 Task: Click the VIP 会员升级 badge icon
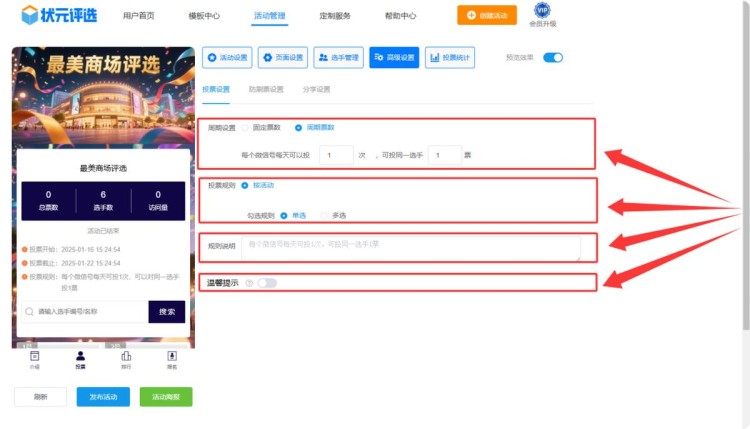tap(543, 10)
